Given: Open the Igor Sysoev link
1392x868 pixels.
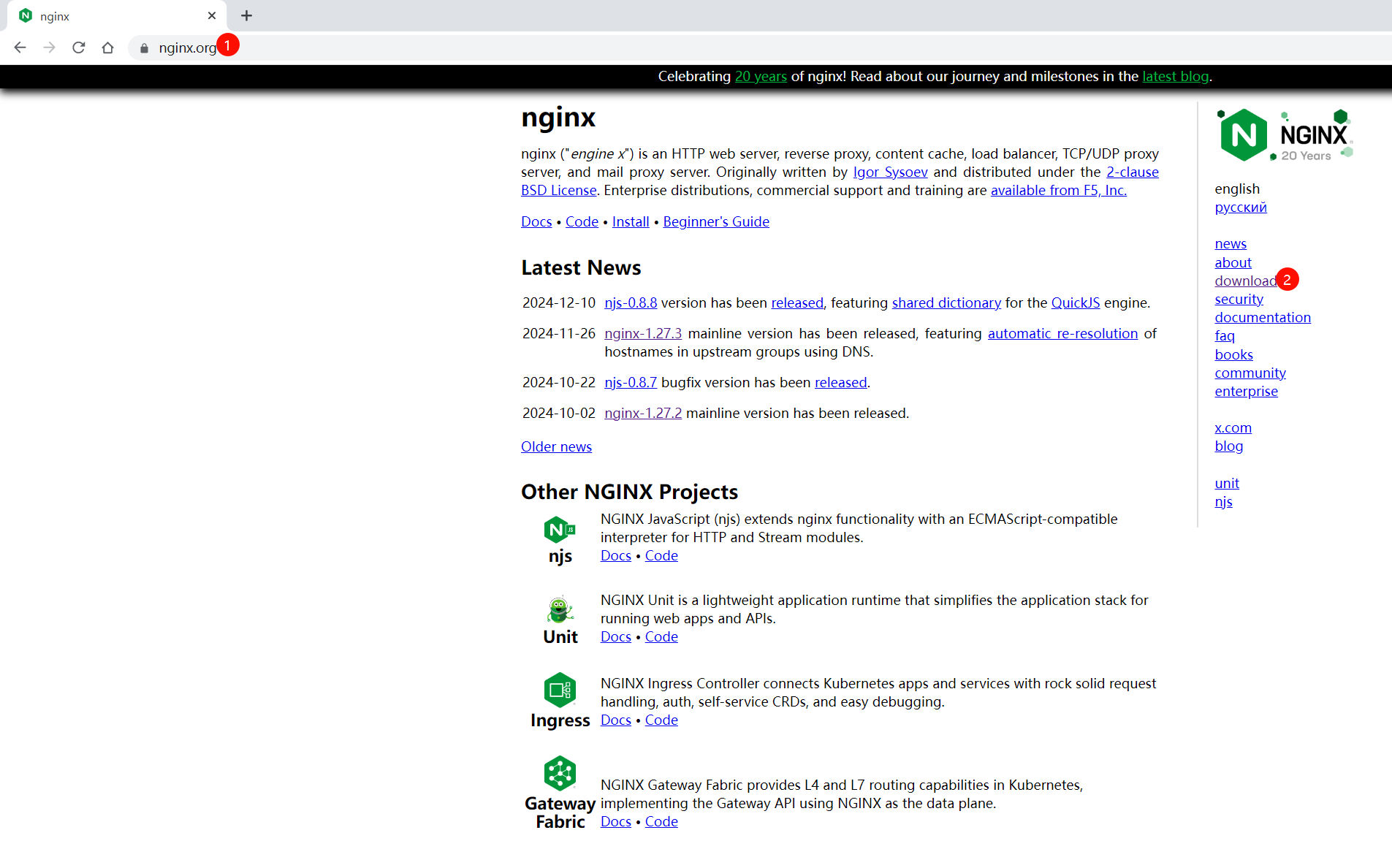Looking at the screenshot, I should [890, 172].
